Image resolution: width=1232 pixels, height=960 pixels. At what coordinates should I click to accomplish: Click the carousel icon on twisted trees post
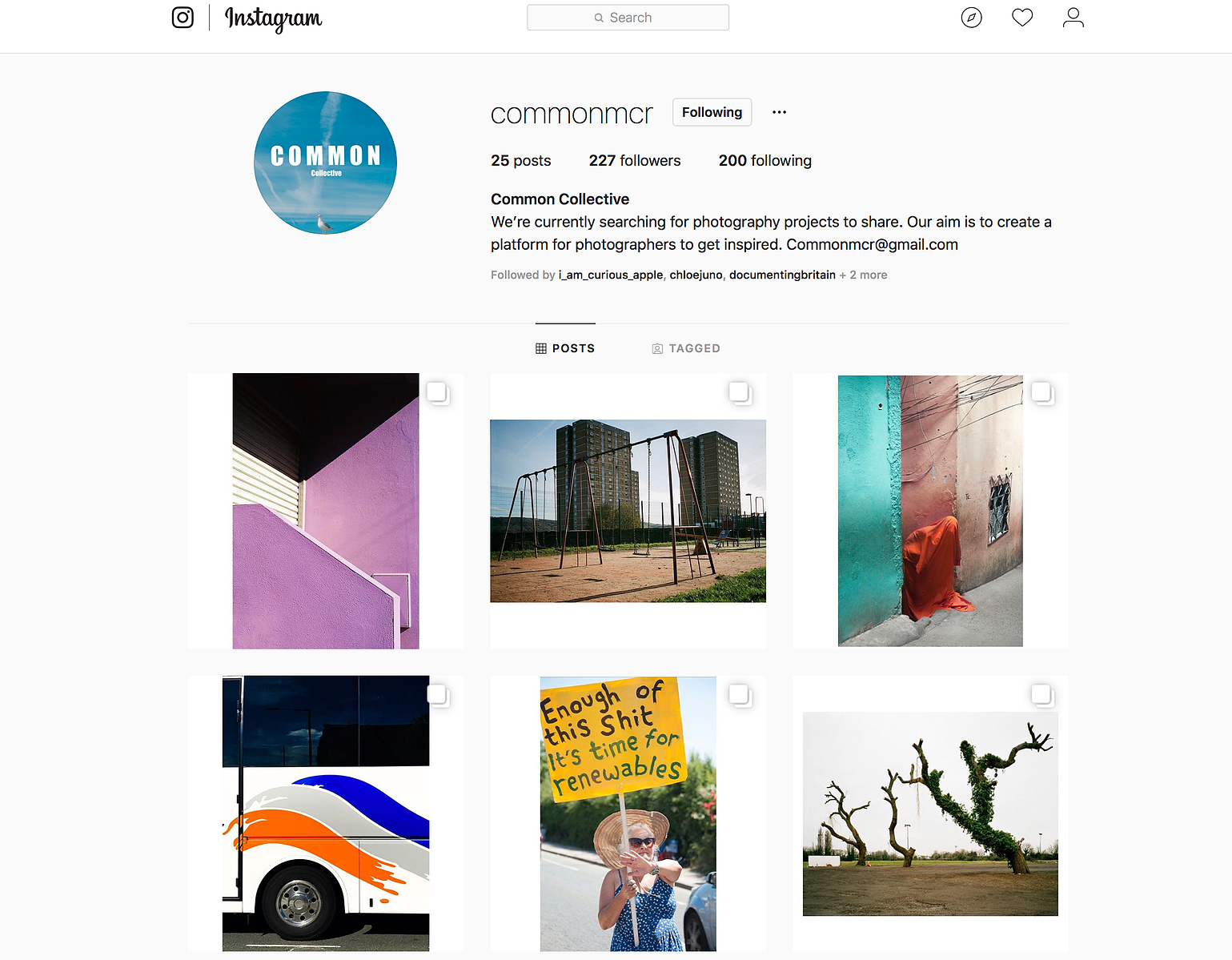coord(1041,695)
